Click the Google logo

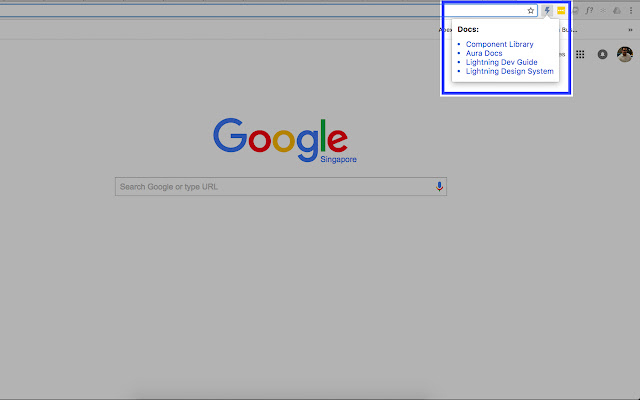pos(280,140)
